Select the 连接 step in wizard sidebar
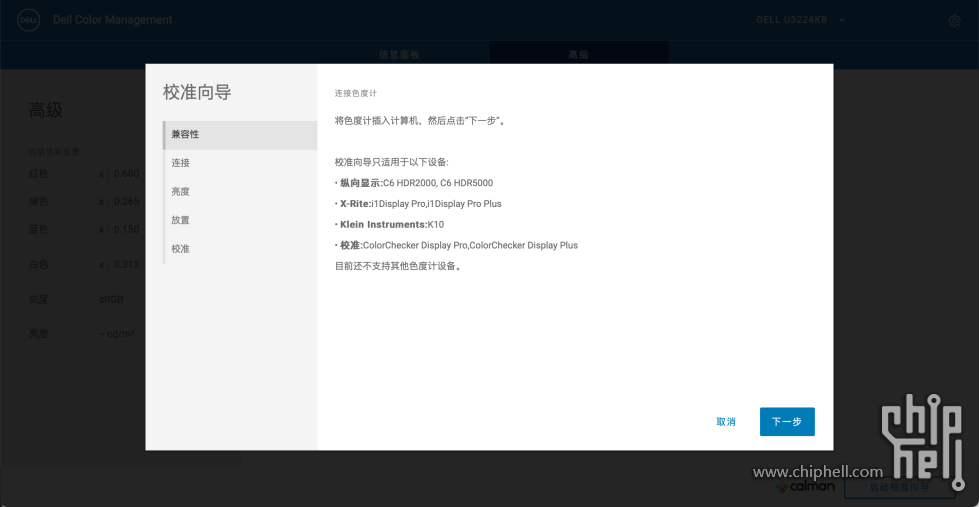This screenshot has width=979, height=507. [x=240, y=163]
